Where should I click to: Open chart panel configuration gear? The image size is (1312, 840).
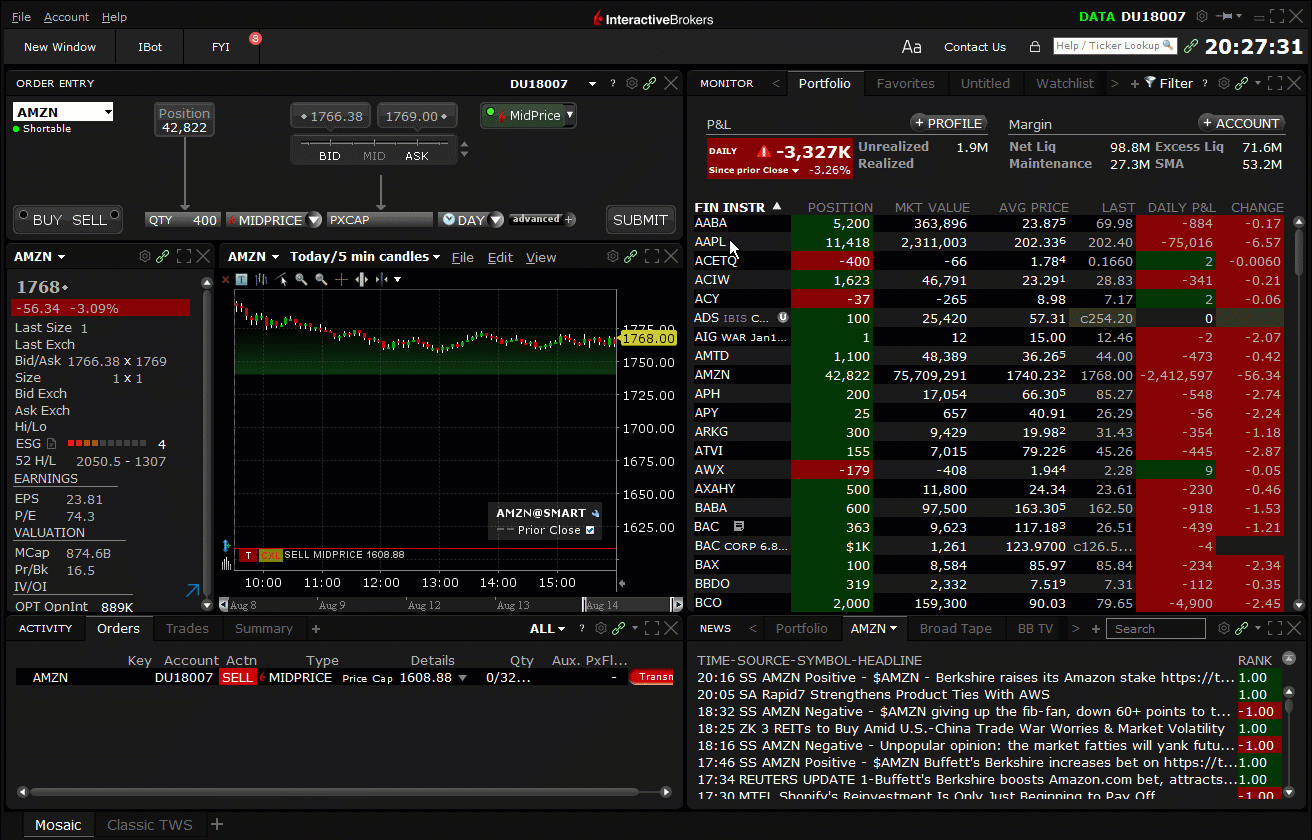click(613, 257)
